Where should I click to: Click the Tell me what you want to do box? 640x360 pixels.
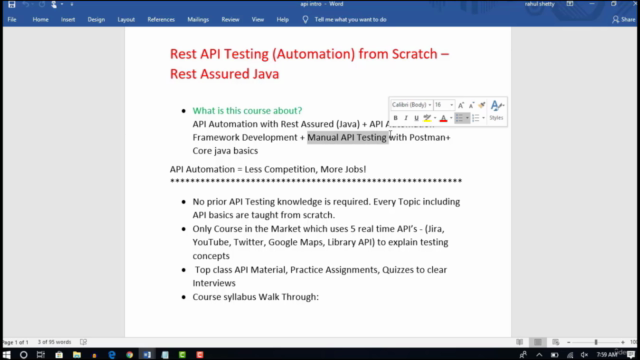click(350, 20)
